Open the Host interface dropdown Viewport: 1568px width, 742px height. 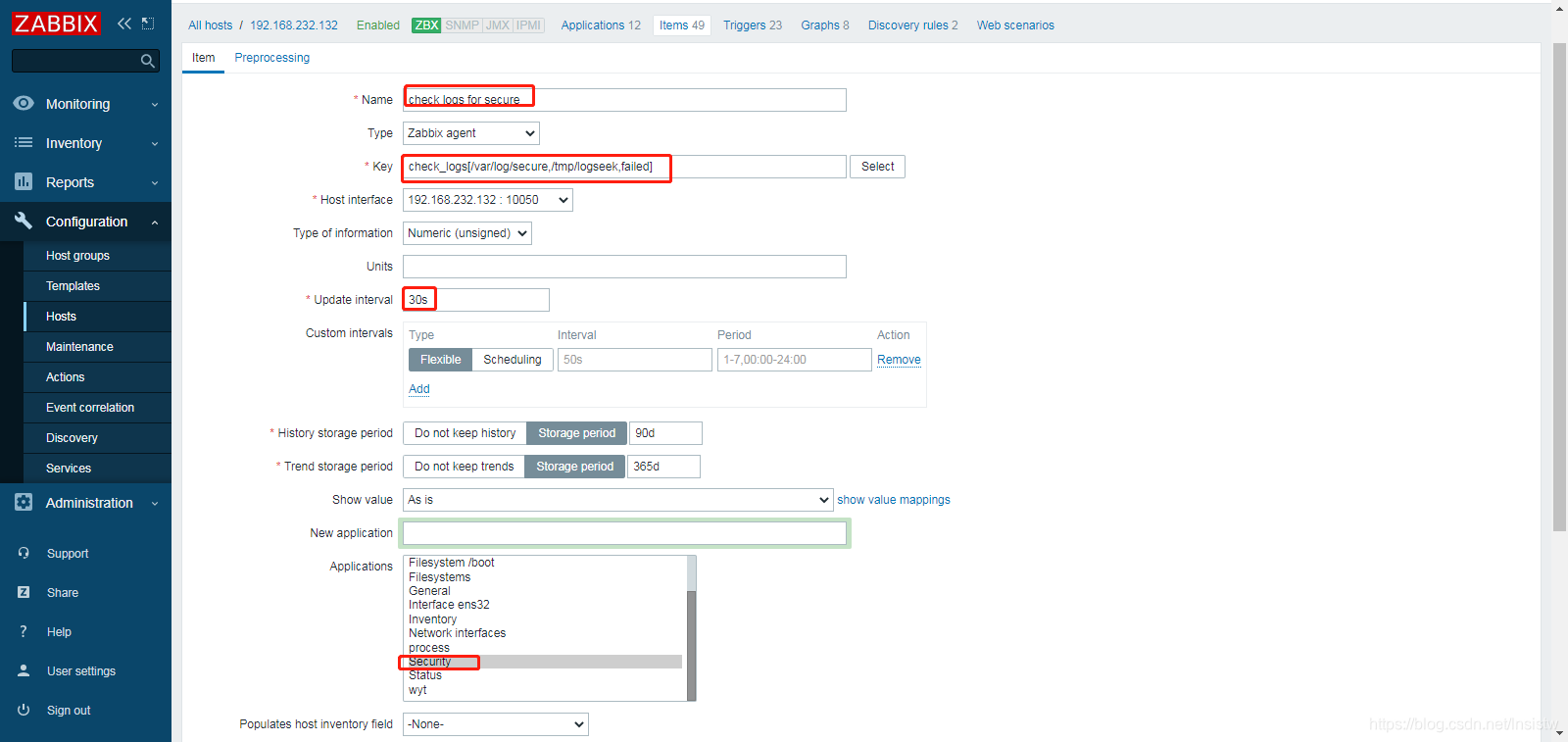click(x=488, y=200)
